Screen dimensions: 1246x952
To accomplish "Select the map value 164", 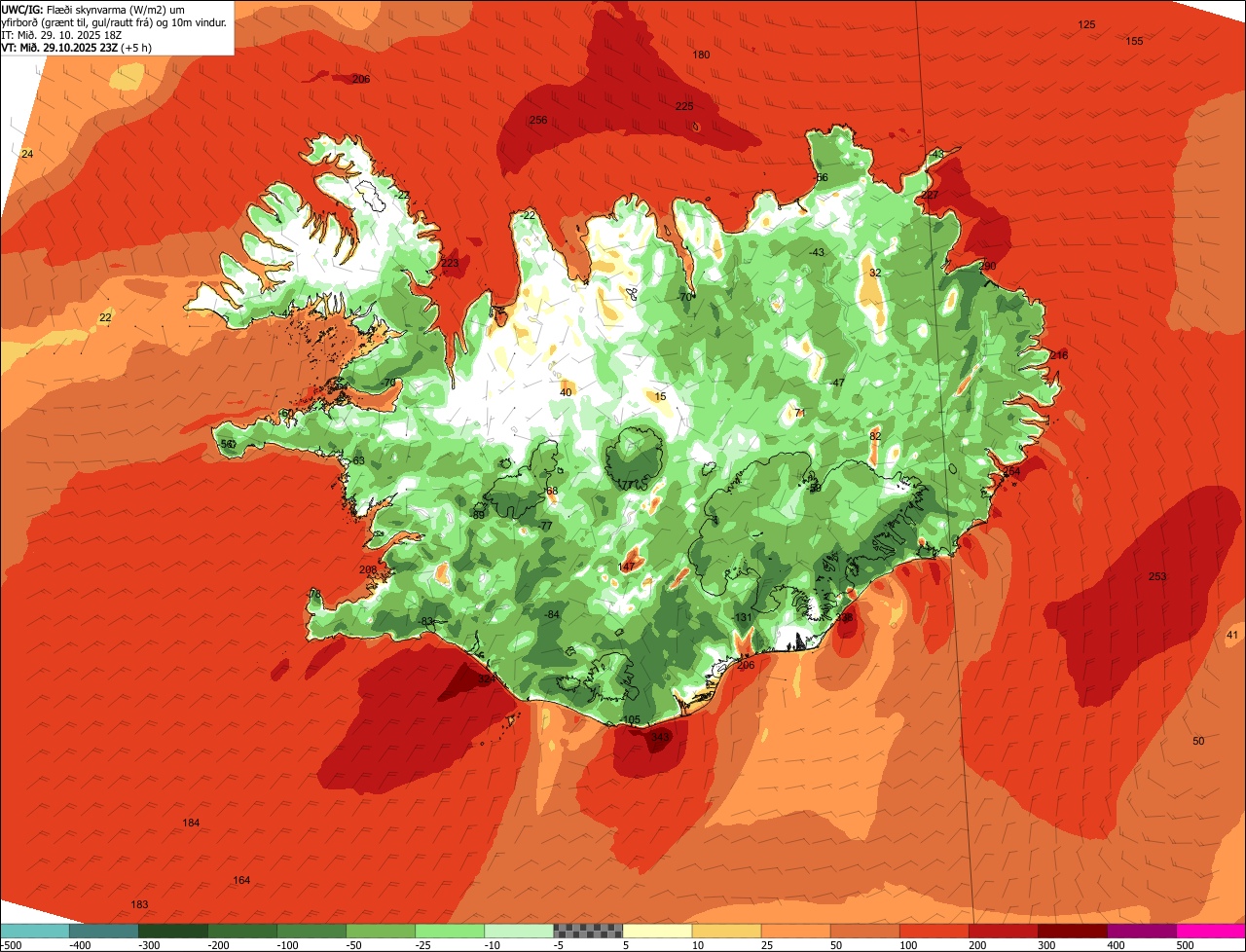I will click(x=241, y=881).
